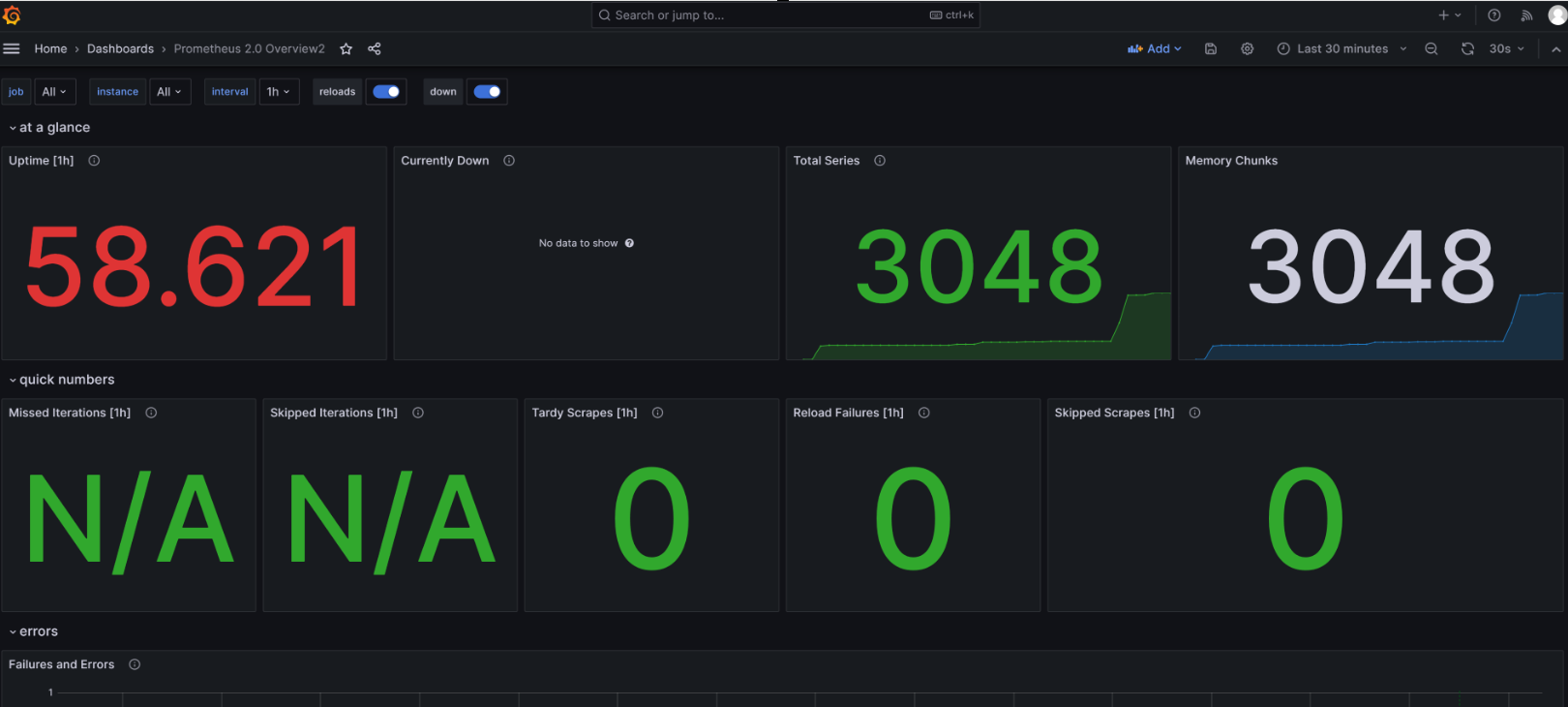Image resolution: width=1568 pixels, height=707 pixels.
Task: Open the job variable dropdown
Action: [54, 92]
